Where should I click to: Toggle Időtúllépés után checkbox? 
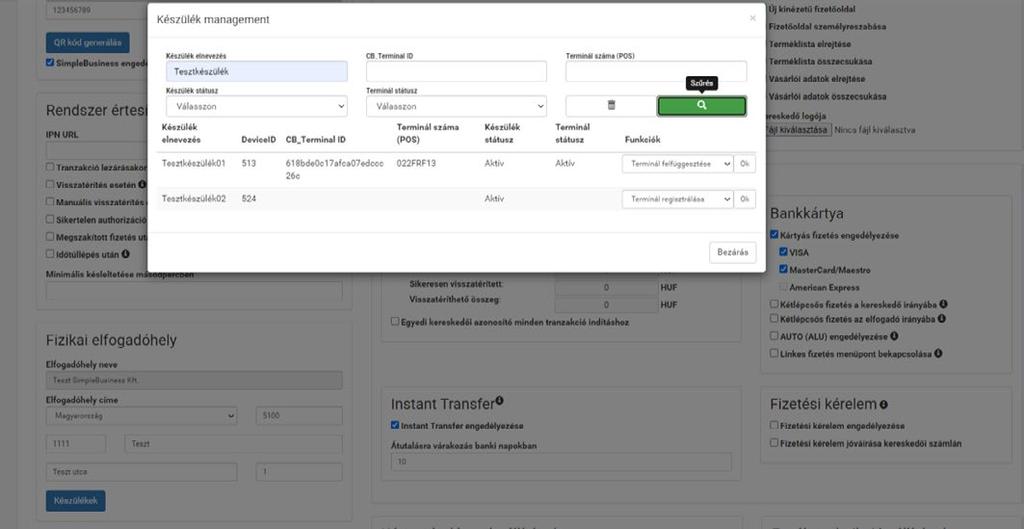point(50,253)
